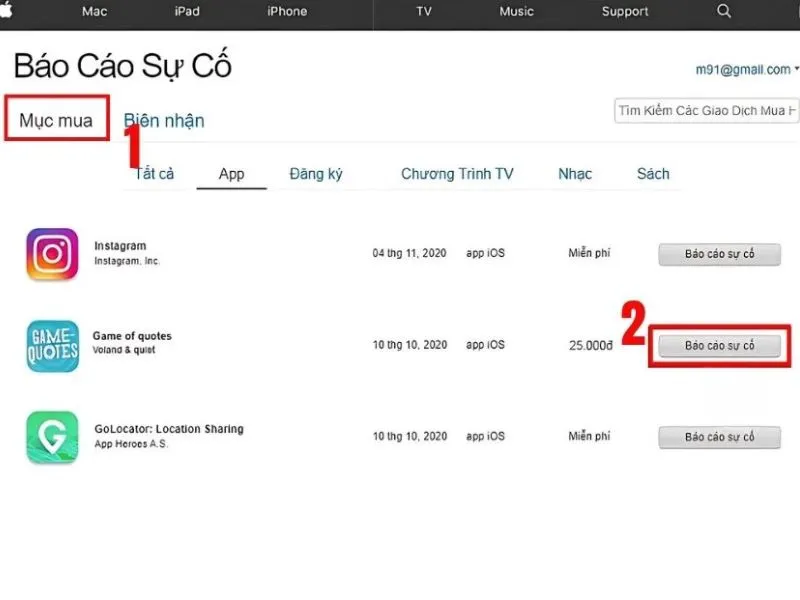Click the Miễn phí price for GoLocator
The image size is (800, 600).
click(589, 436)
